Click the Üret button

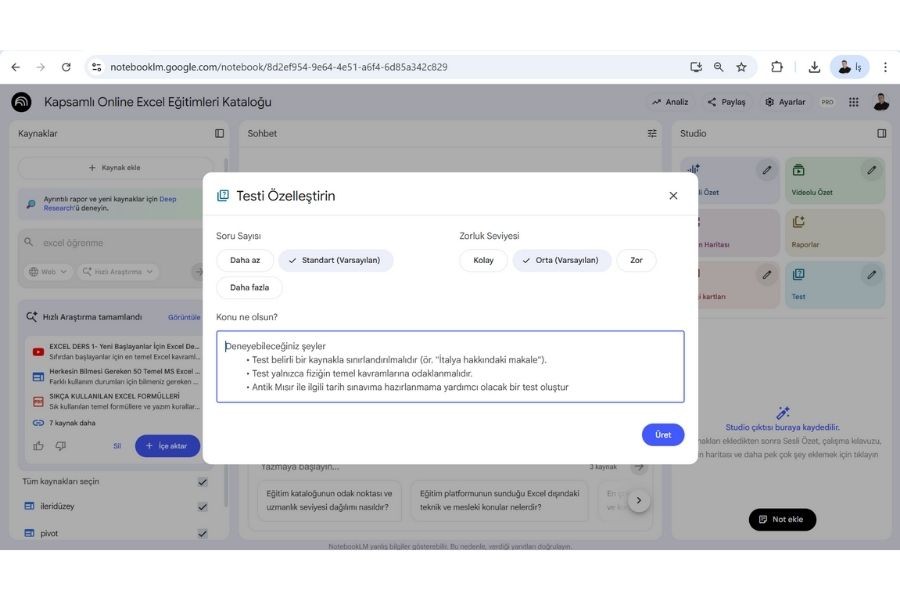click(x=663, y=435)
